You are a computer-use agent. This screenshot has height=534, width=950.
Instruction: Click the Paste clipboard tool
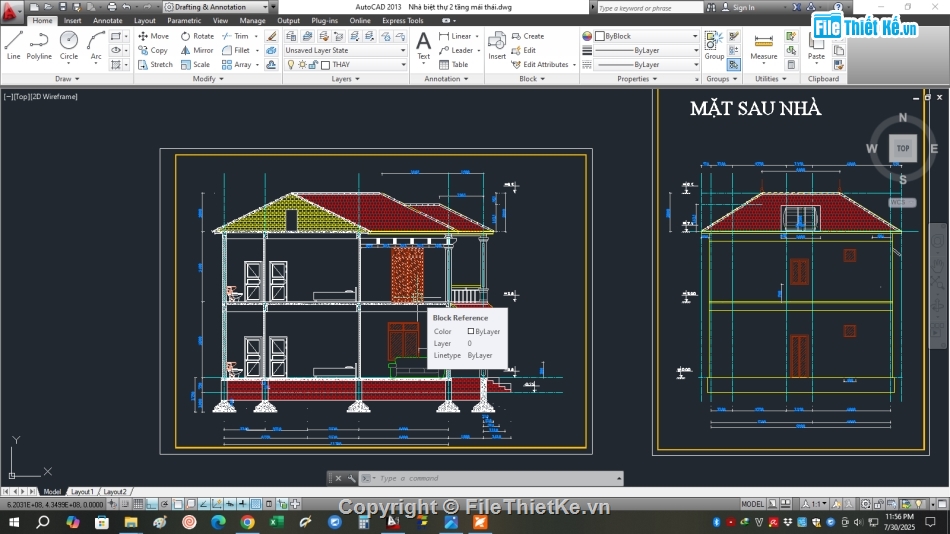tap(816, 47)
